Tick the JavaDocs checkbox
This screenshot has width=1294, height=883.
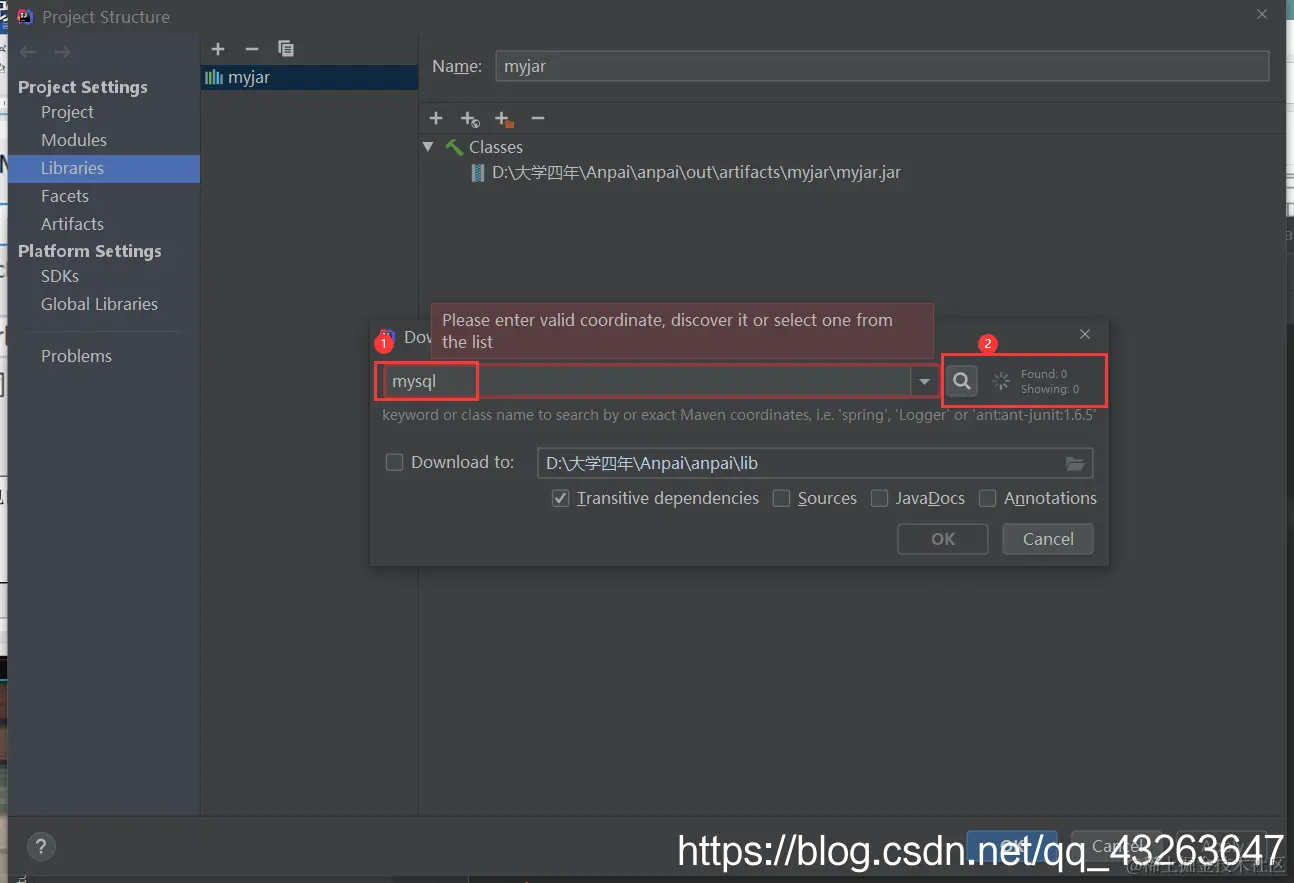[x=880, y=498]
